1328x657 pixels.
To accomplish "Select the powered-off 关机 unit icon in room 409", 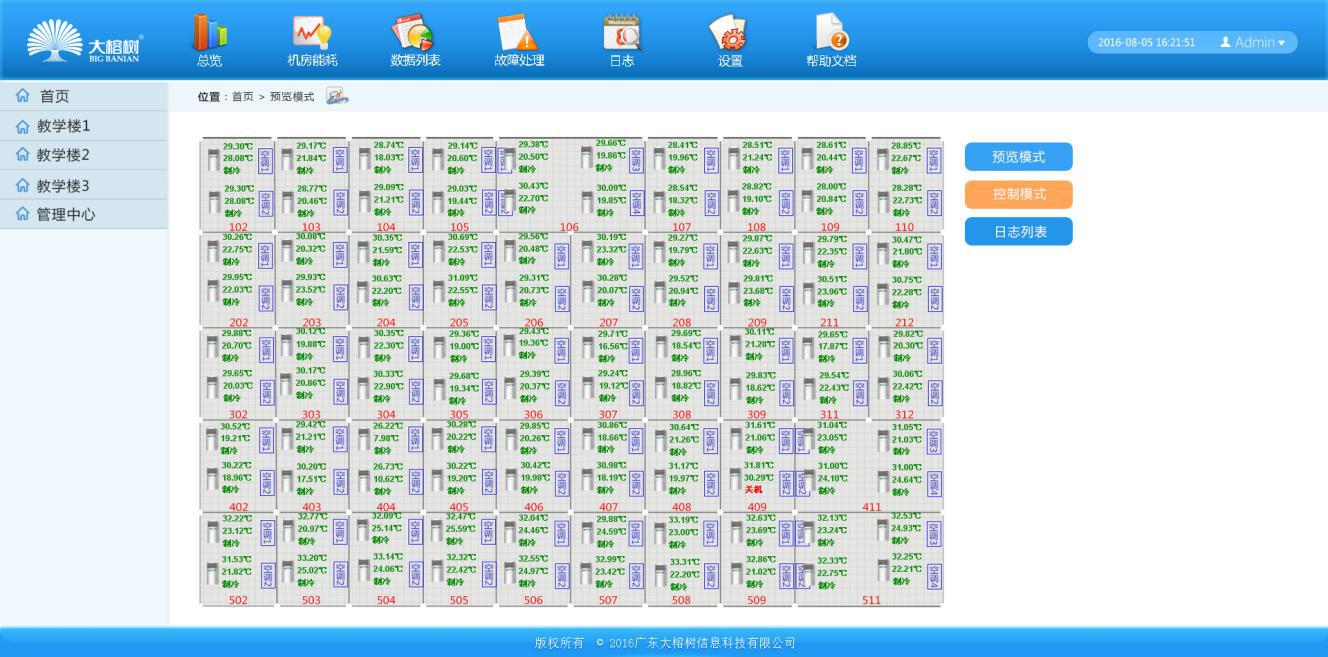I will 734,478.
